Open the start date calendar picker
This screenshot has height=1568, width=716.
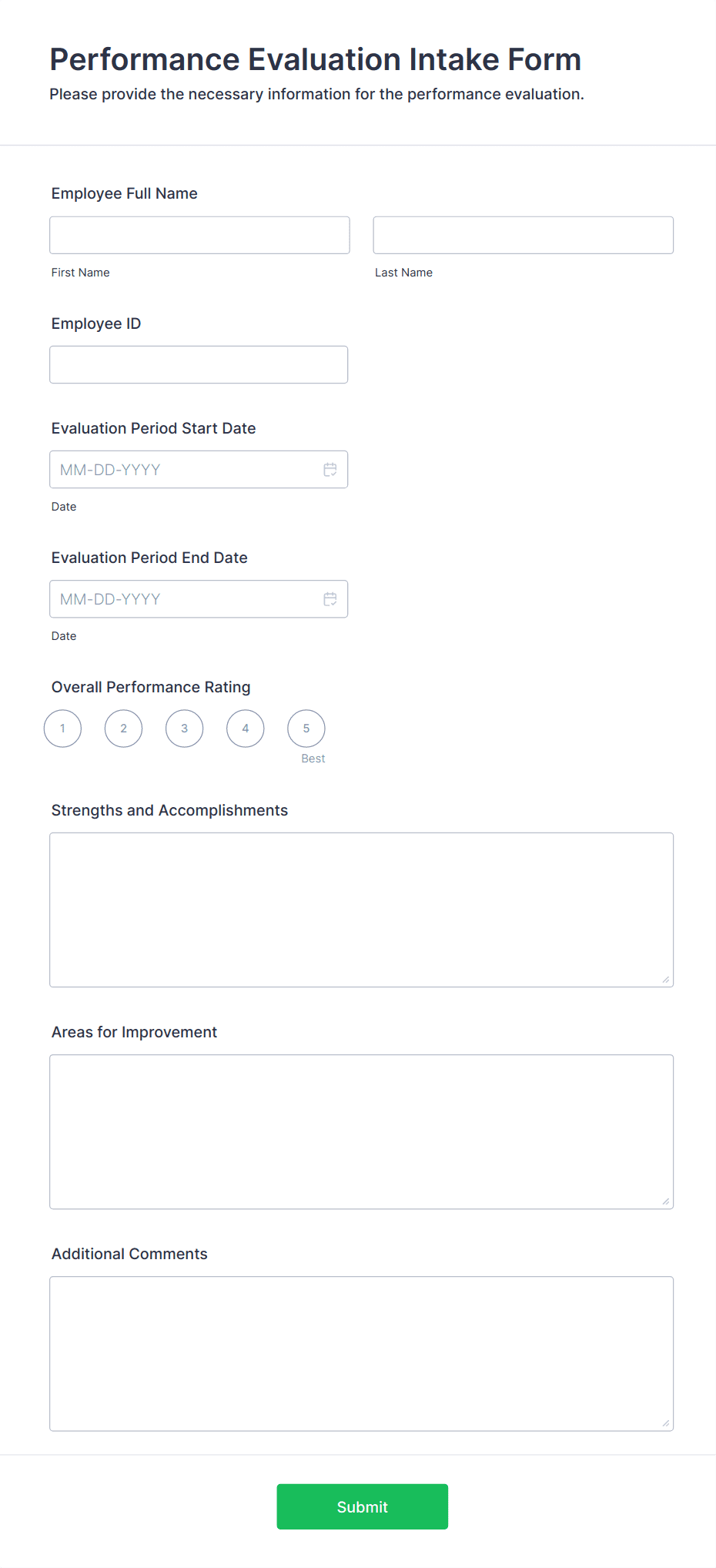(330, 469)
